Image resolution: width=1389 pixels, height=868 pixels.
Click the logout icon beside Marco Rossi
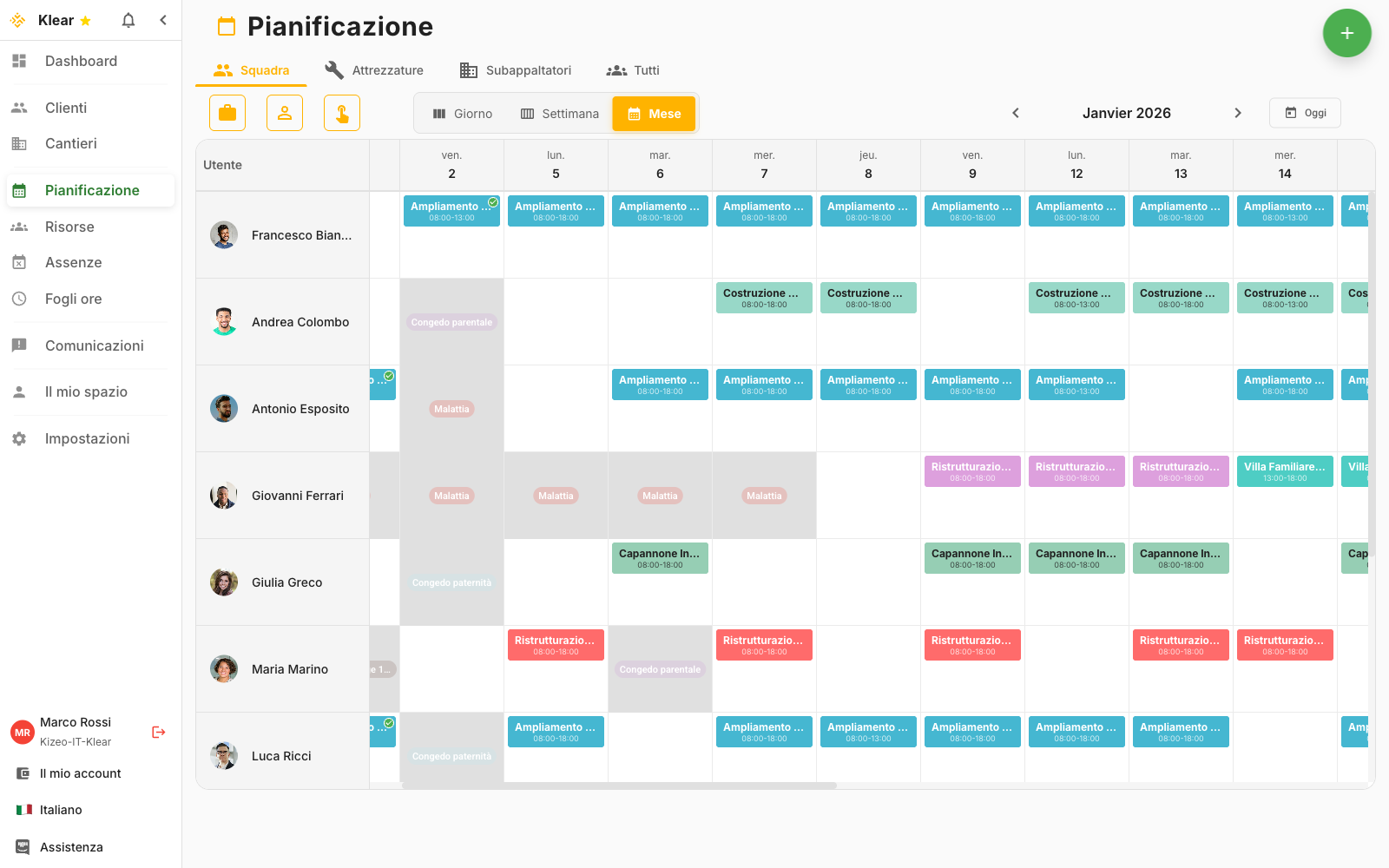coord(159,732)
